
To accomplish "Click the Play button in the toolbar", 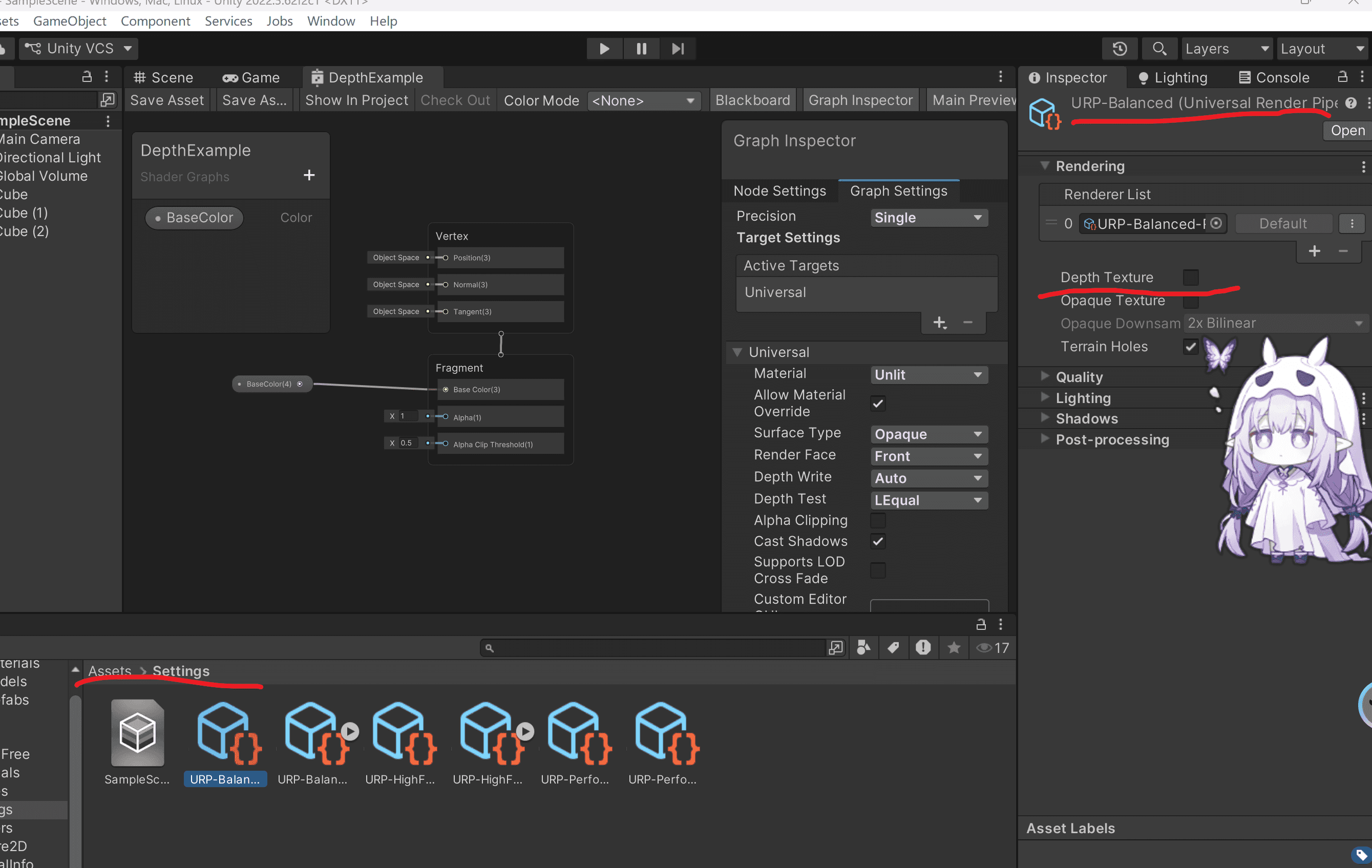I will [x=604, y=49].
